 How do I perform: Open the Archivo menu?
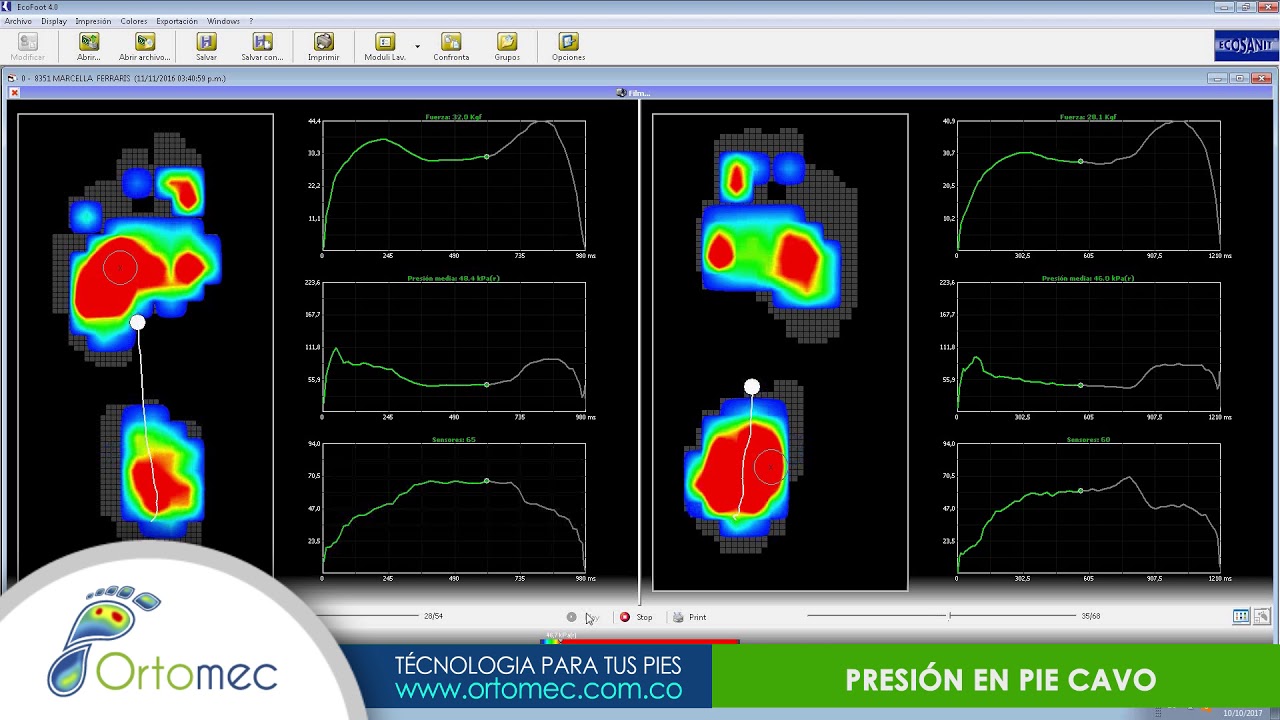point(18,21)
